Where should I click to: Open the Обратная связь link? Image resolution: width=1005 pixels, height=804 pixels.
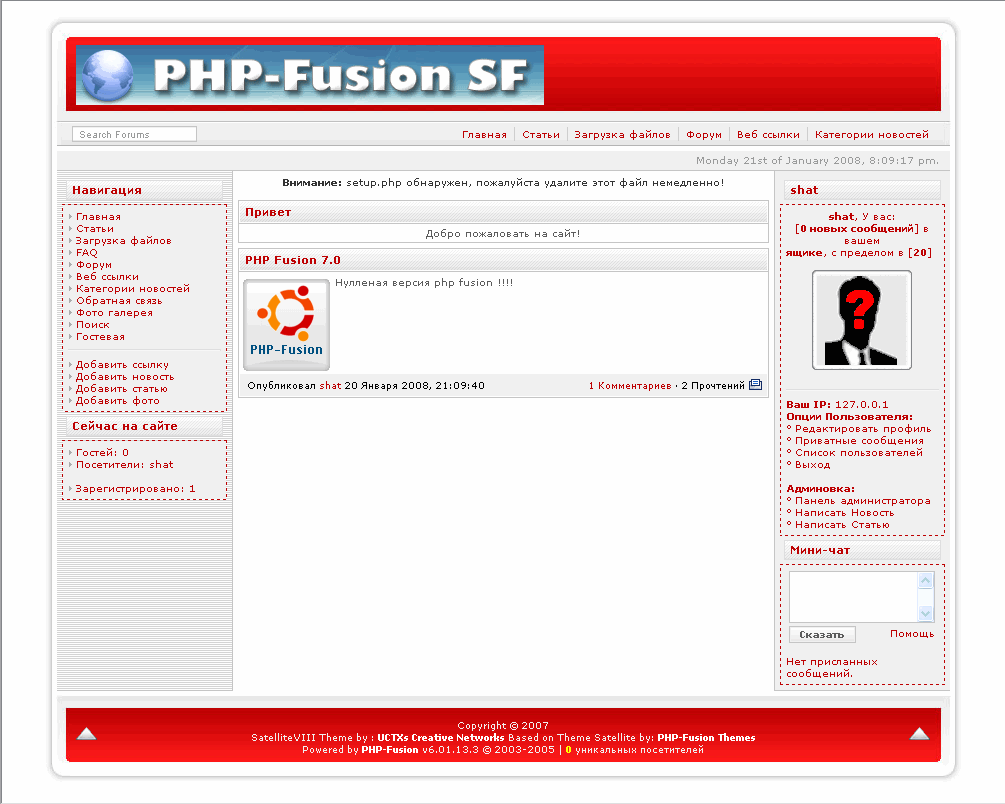point(119,301)
